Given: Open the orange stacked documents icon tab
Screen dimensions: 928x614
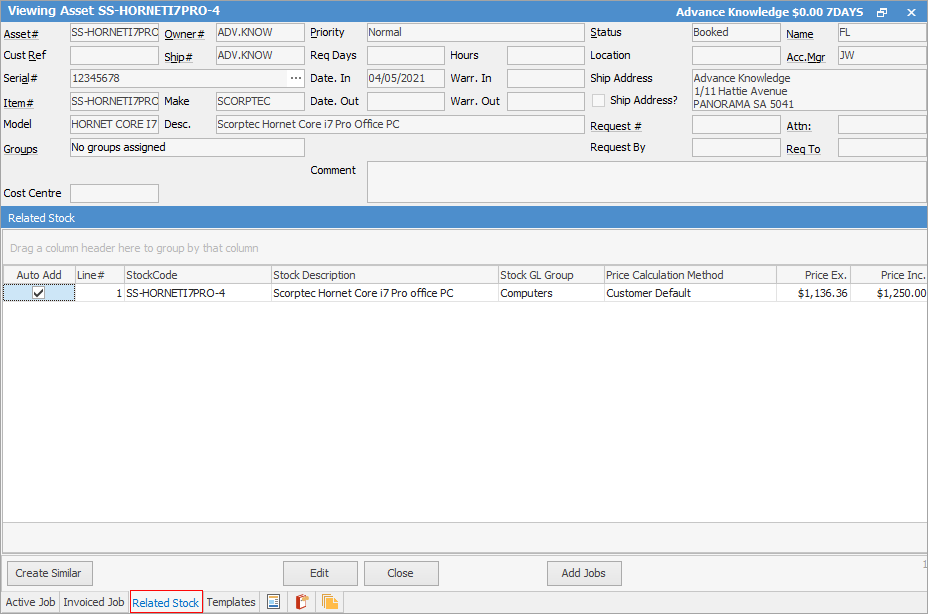Looking at the screenshot, I should pyautogui.click(x=330, y=602).
